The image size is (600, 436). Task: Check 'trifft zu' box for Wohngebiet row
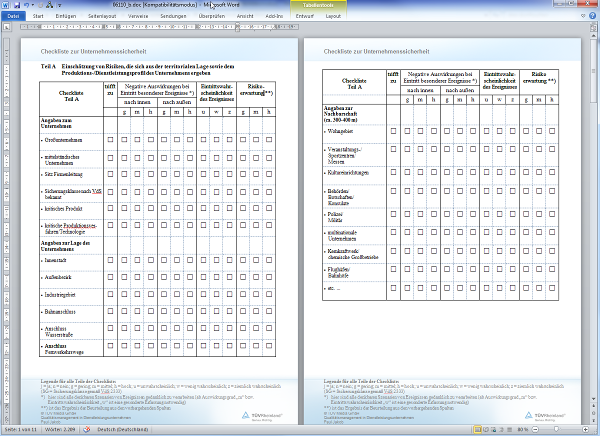(x=393, y=131)
